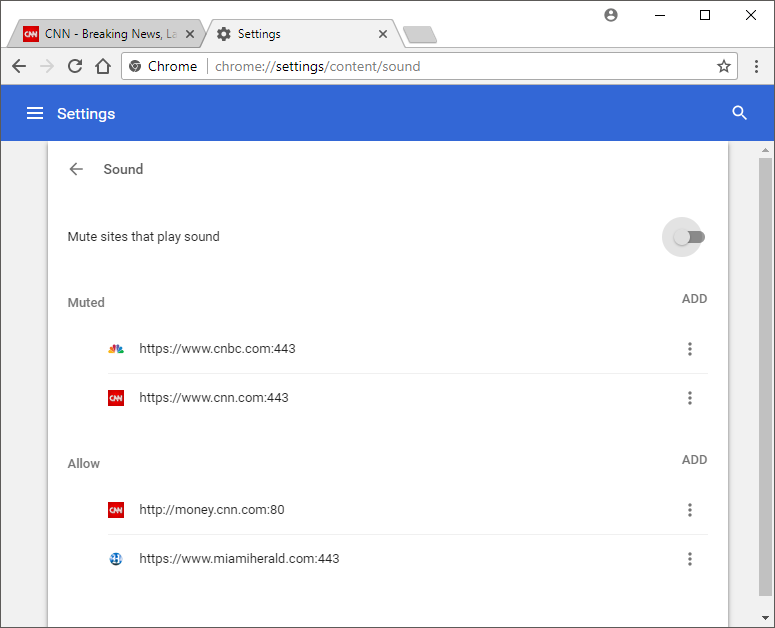The height and width of the screenshot is (628, 775).
Task: Select the https://www.miamiherald.com:443 entry
Action: [x=408, y=559]
